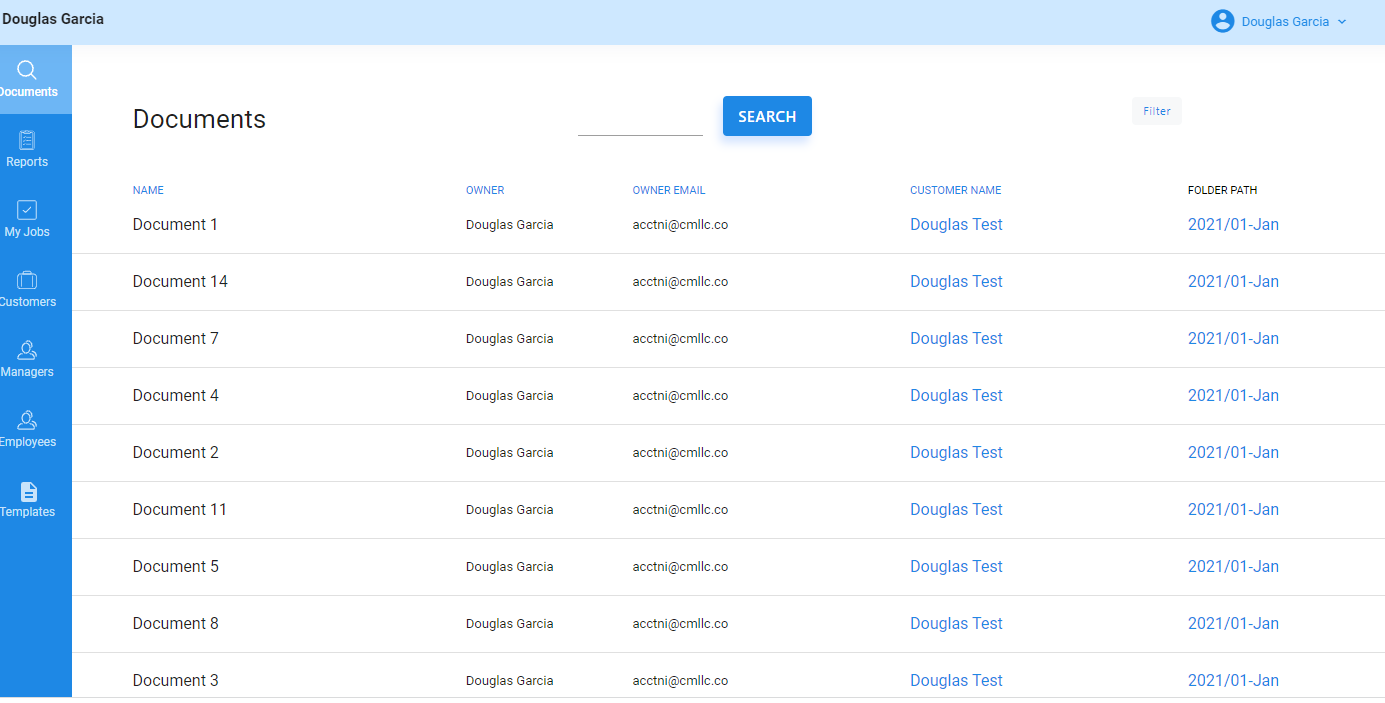Sort by the OWNER EMAIL column header
The height and width of the screenshot is (703, 1385).
669,190
